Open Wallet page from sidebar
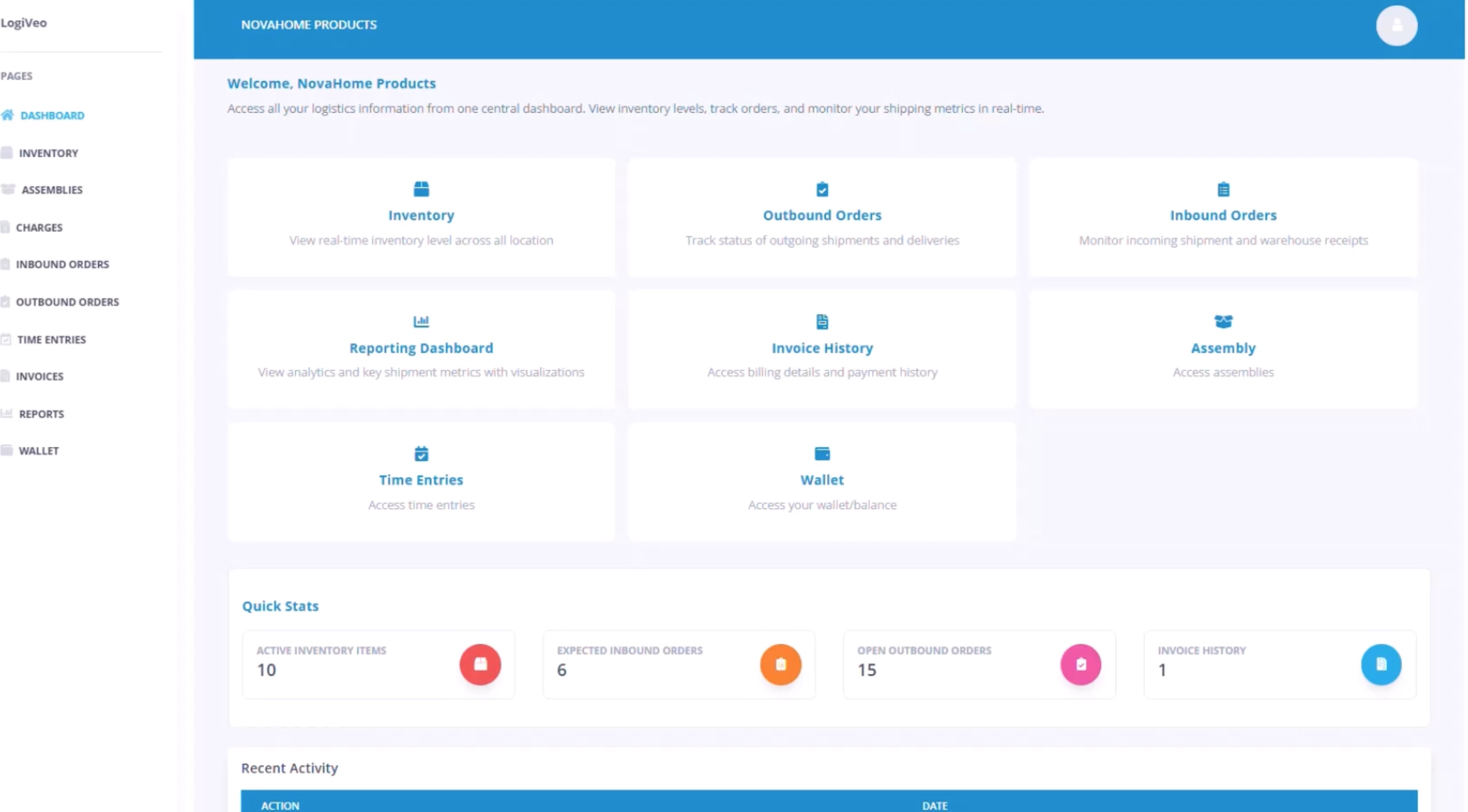The height and width of the screenshot is (812, 1468). coord(38,450)
